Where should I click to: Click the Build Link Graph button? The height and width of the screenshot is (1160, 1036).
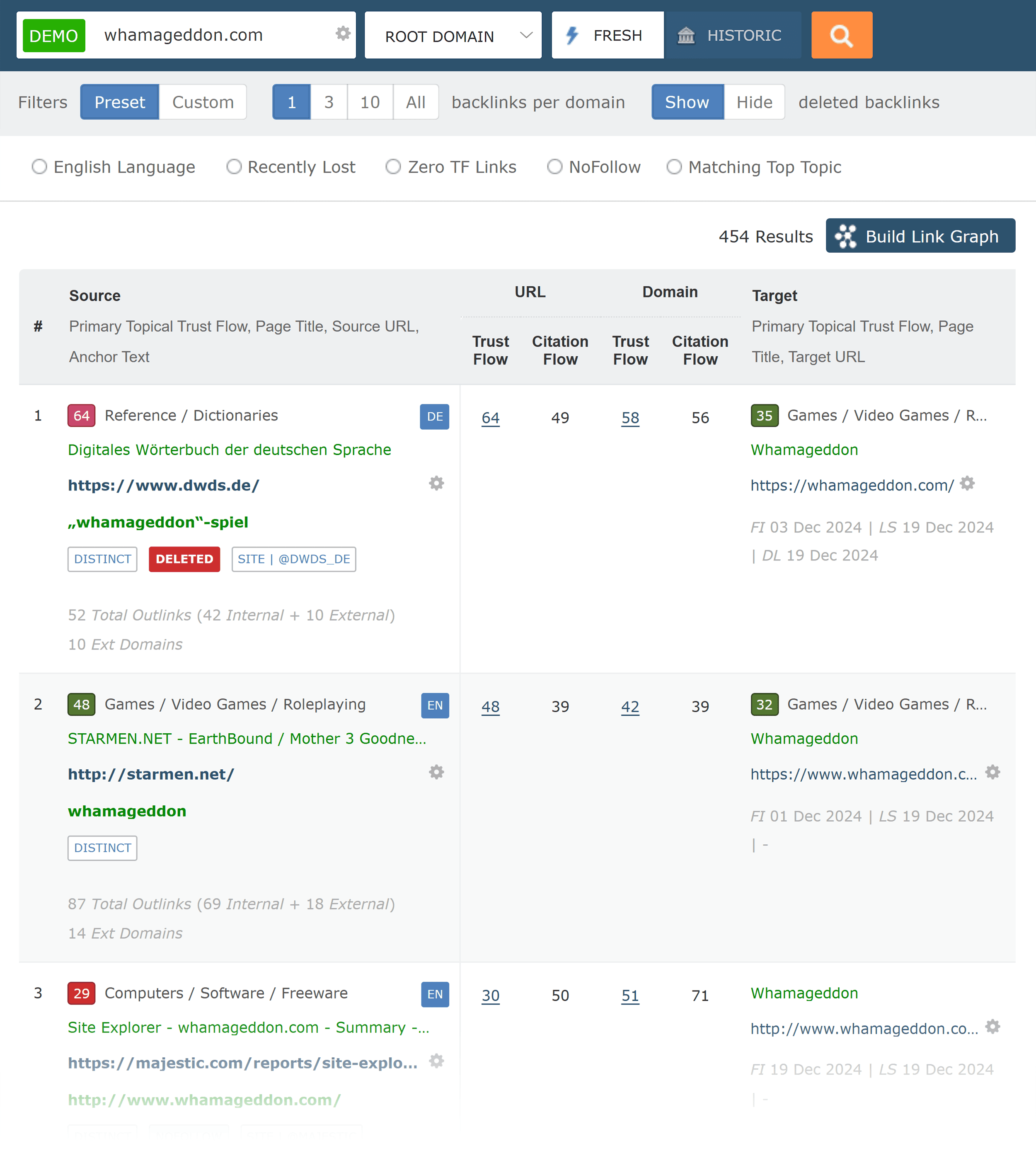click(920, 236)
